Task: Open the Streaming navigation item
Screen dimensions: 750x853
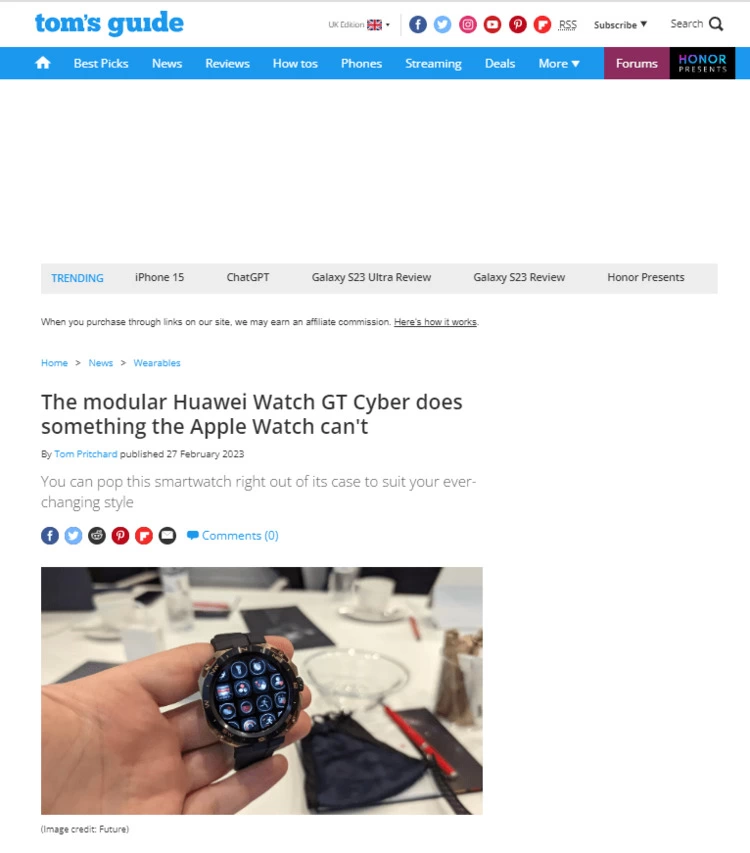Action: point(433,64)
